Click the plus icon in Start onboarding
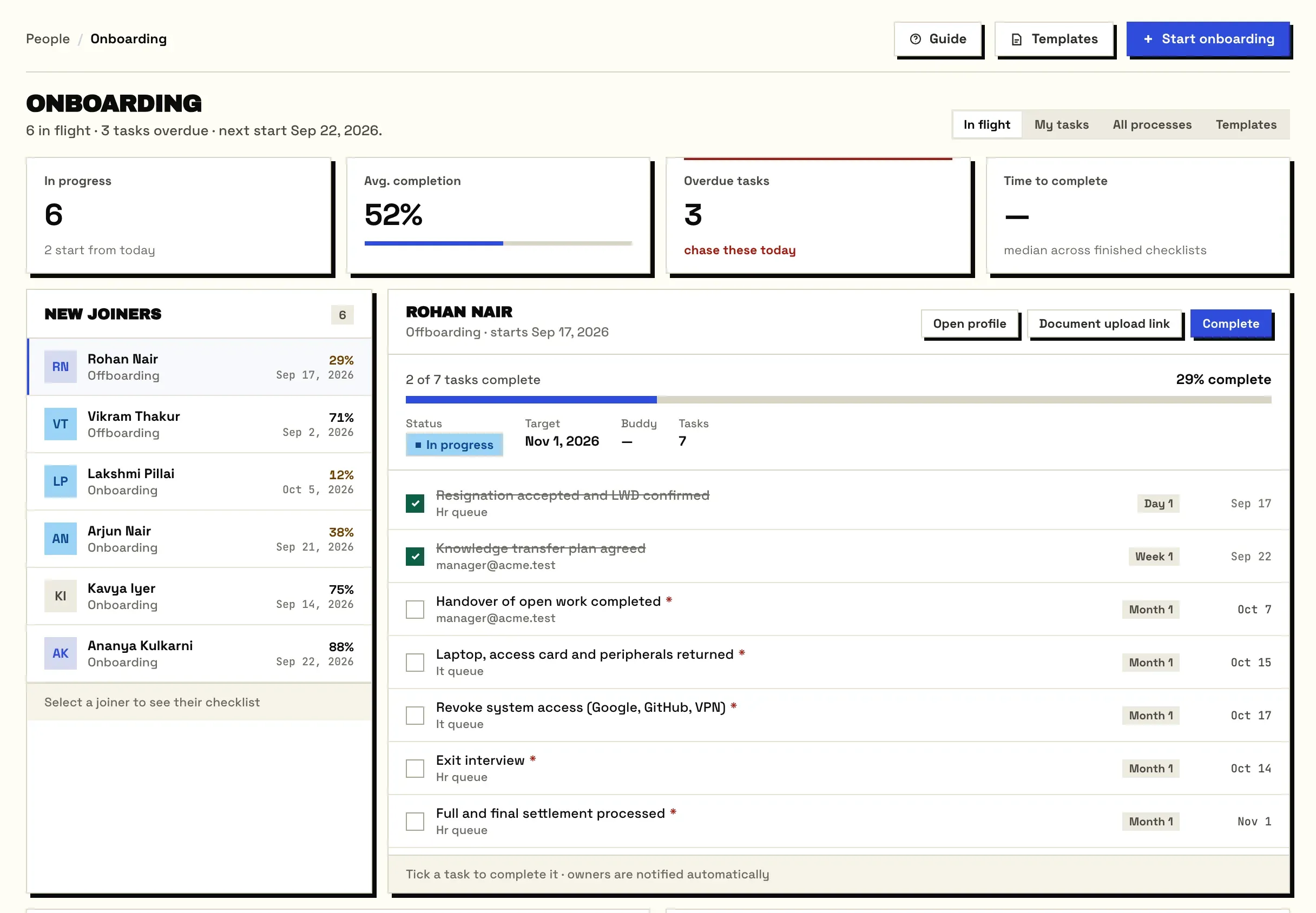 [x=1148, y=39]
